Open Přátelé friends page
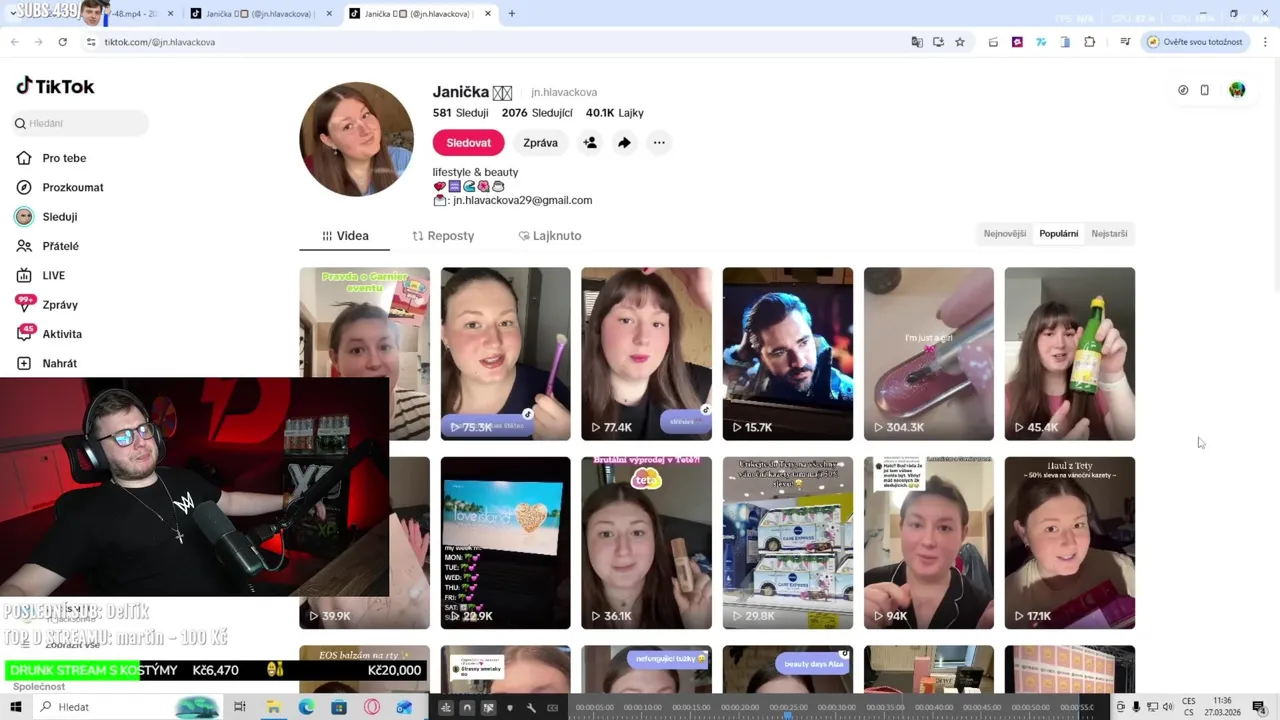The width and height of the screenshot is (1280, 720). pos(60,246)
